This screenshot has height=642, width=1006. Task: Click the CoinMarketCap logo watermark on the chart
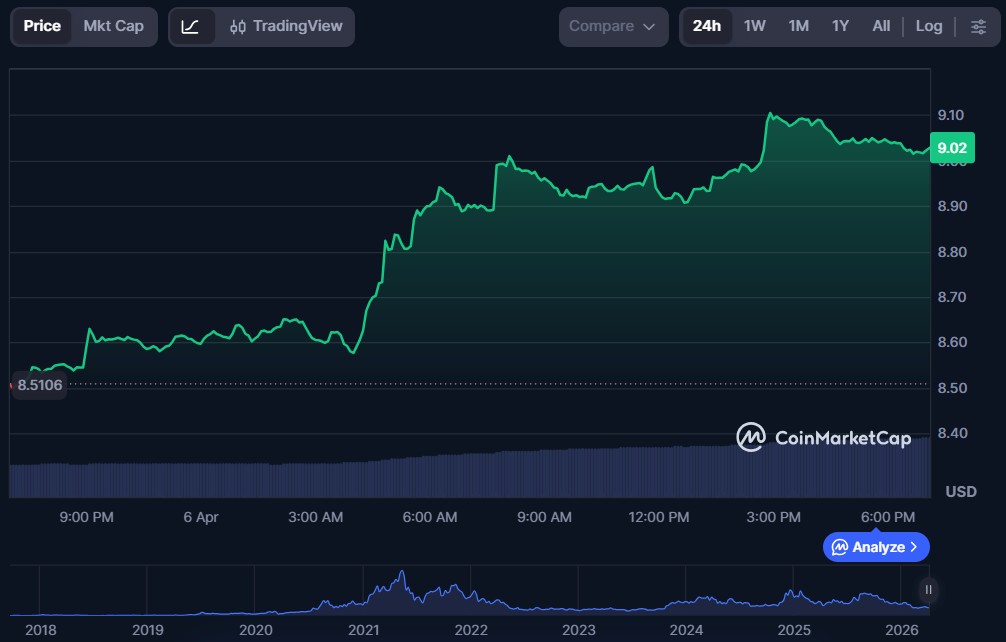click(x=825, y=438)
